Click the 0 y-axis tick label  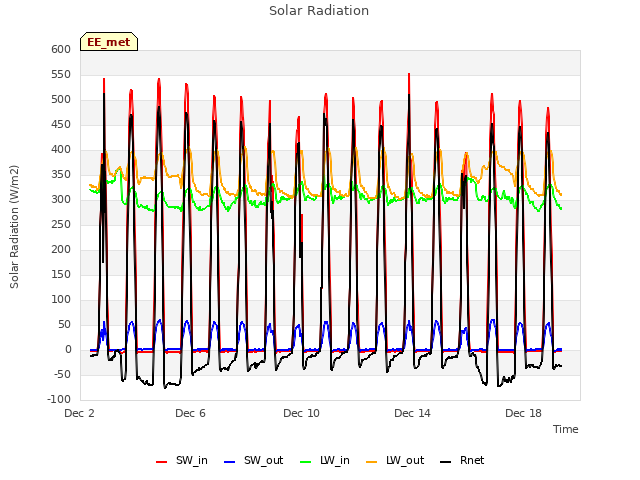(68, 349)
